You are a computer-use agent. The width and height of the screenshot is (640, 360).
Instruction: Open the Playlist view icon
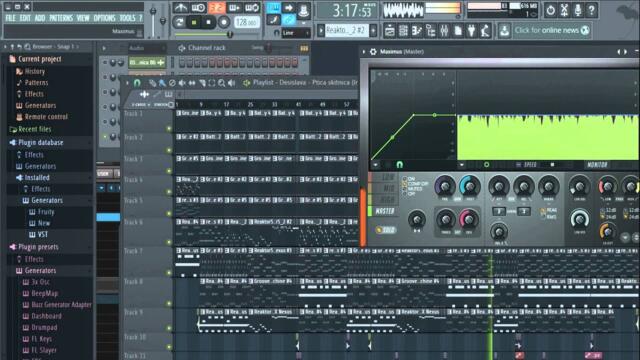point(389,31)
